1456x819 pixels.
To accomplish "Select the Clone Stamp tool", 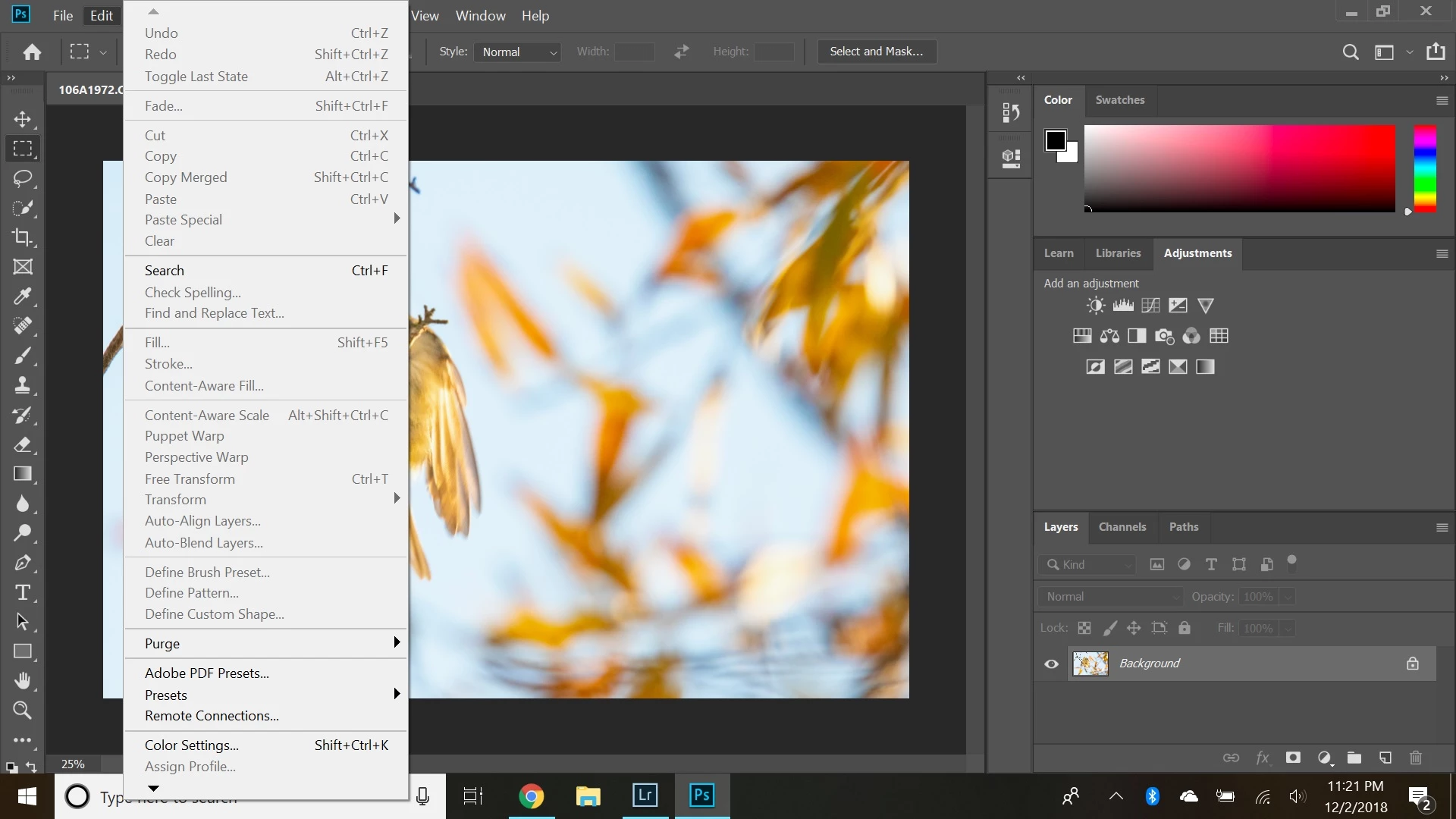I will (x=23, y=385).
